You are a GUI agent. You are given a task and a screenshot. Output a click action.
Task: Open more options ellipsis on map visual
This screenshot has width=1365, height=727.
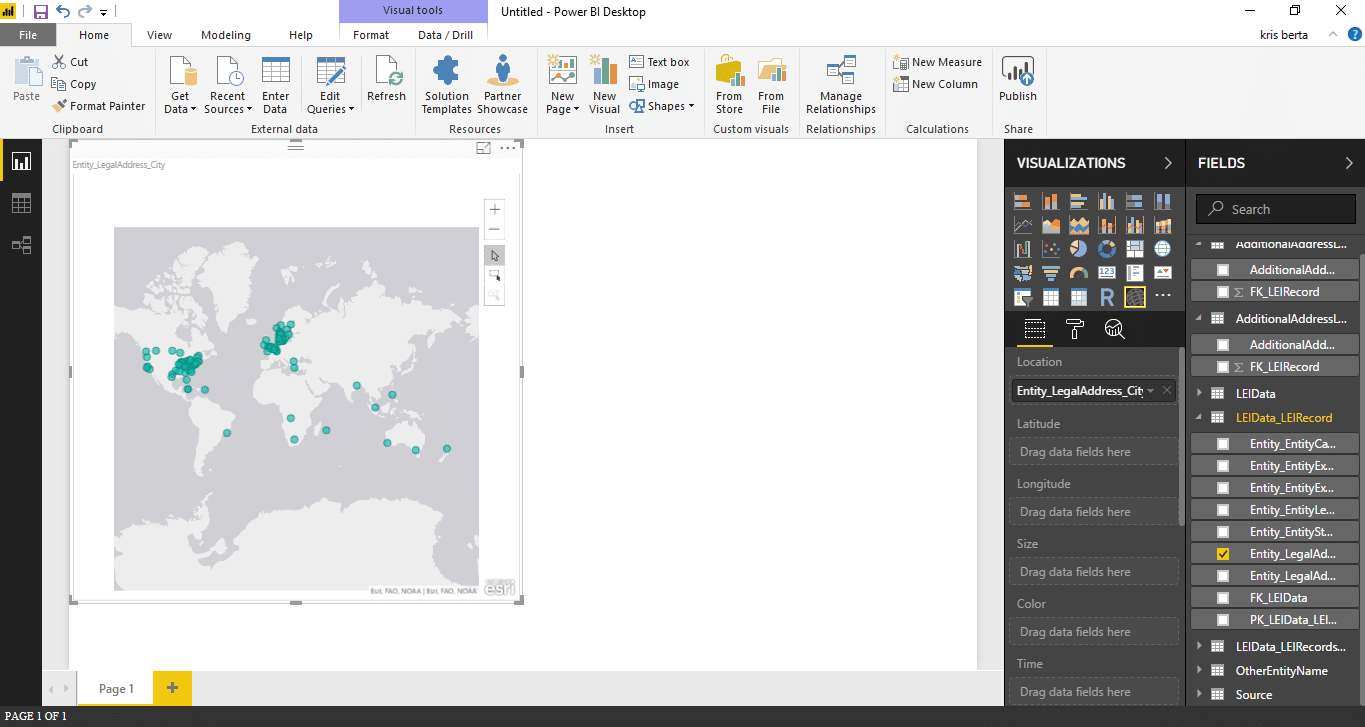point(508,148)
